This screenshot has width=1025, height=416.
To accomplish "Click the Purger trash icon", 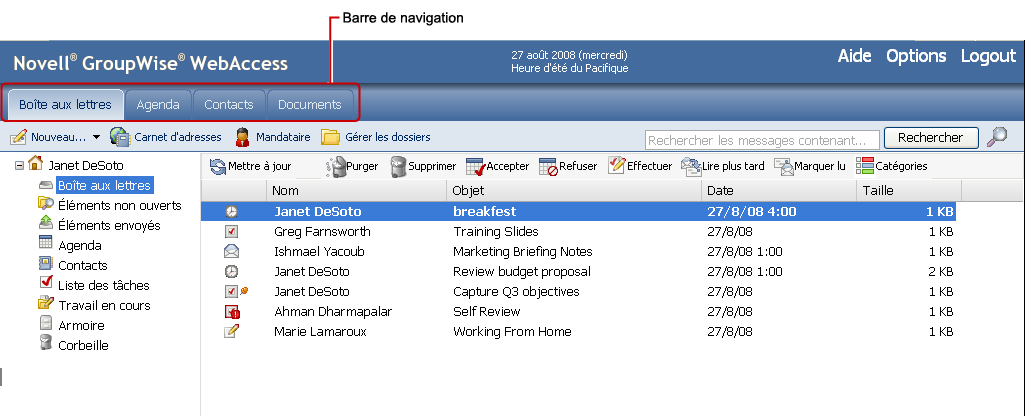I will pyautogui.click(x=336, y=167).
